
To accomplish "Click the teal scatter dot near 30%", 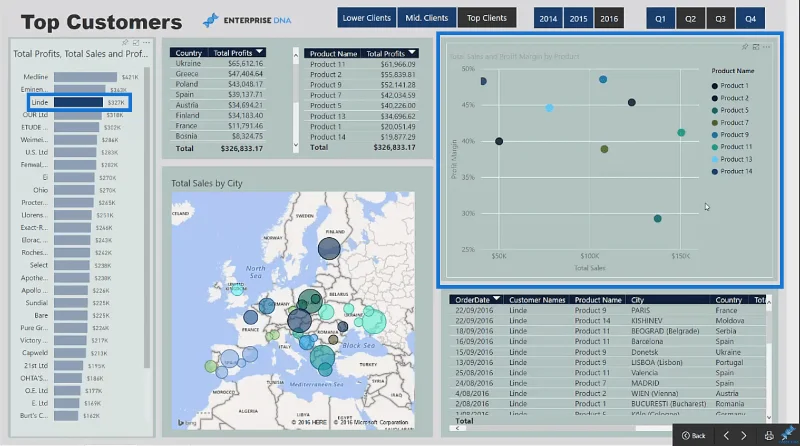I will 658,218.
